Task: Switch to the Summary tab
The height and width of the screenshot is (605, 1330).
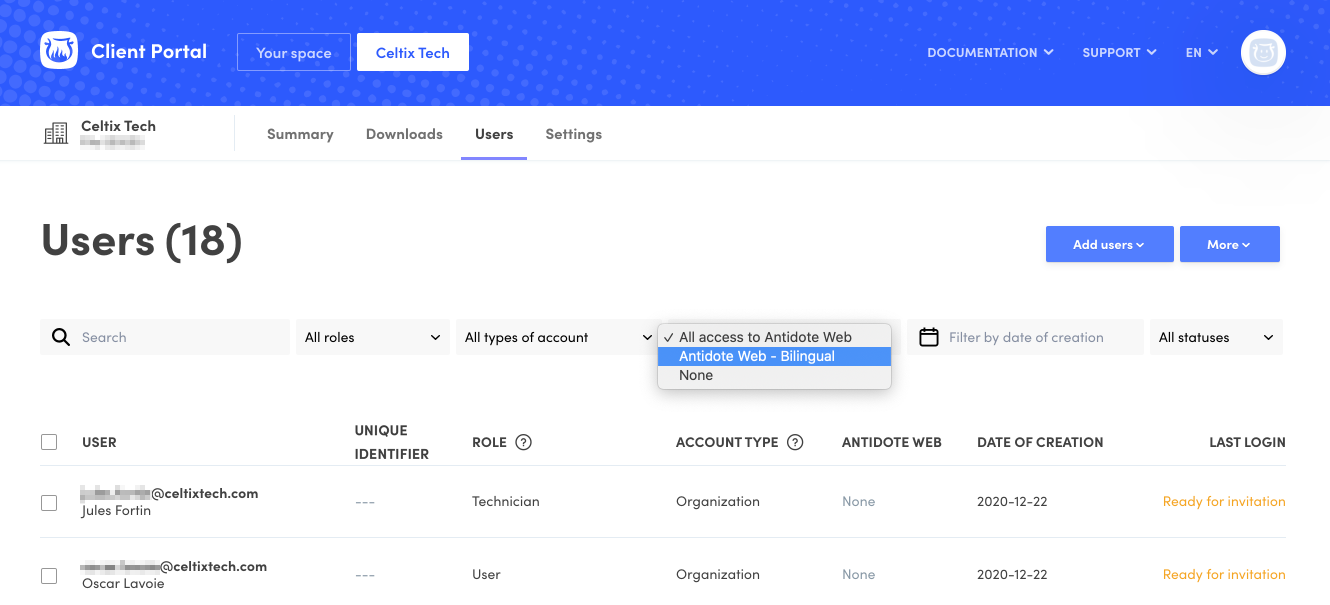Action: click(x=300, y=134)
